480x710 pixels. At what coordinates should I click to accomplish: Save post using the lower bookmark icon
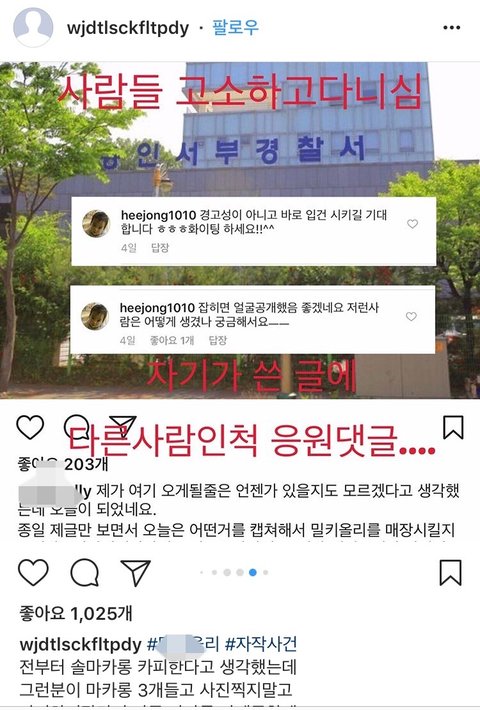[x=451, y=572]
